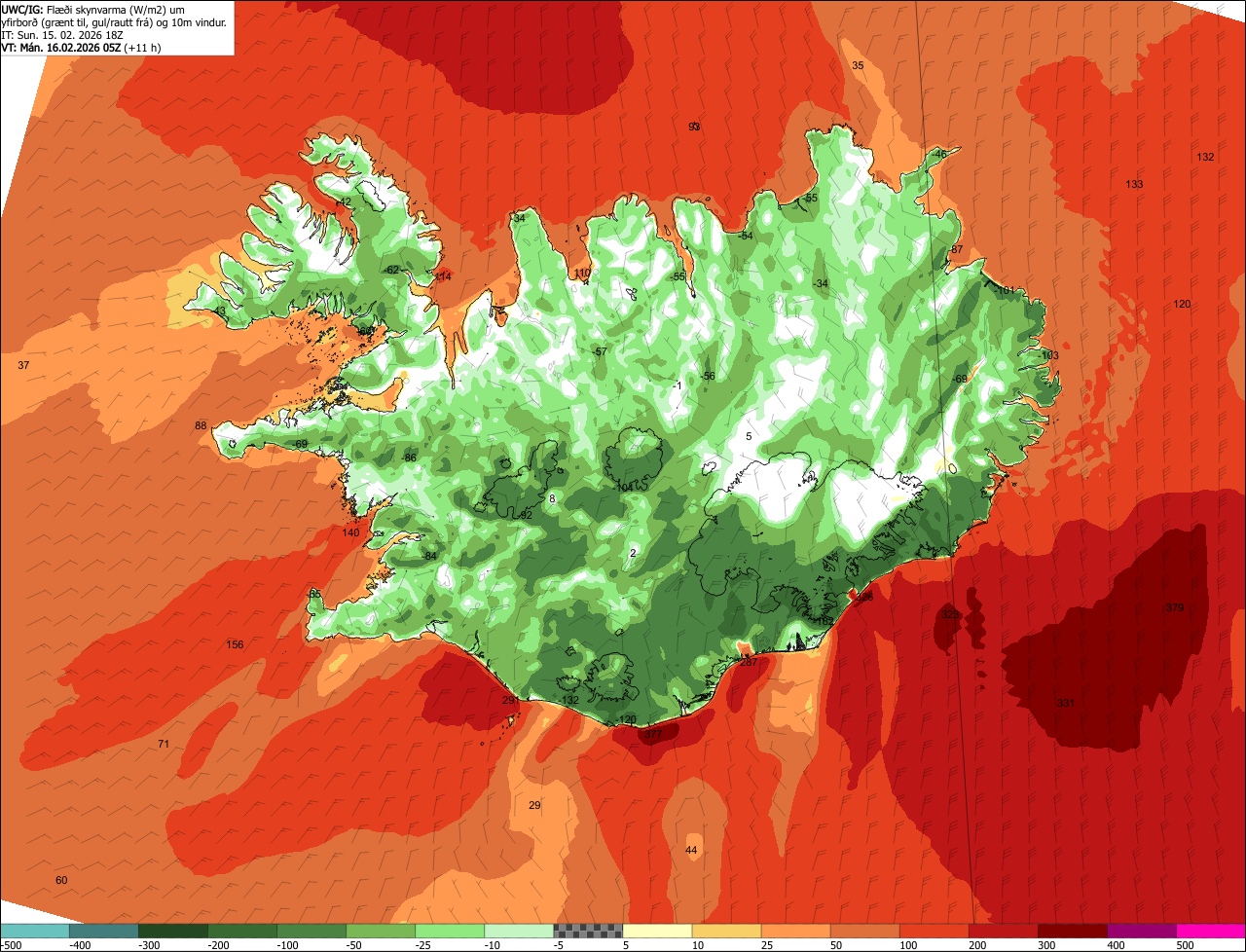Image resolution: width=1246 pixels, height=952 pixels.
Task: Click the '-500' legend tick label
Action: click(x=11, y=945)
